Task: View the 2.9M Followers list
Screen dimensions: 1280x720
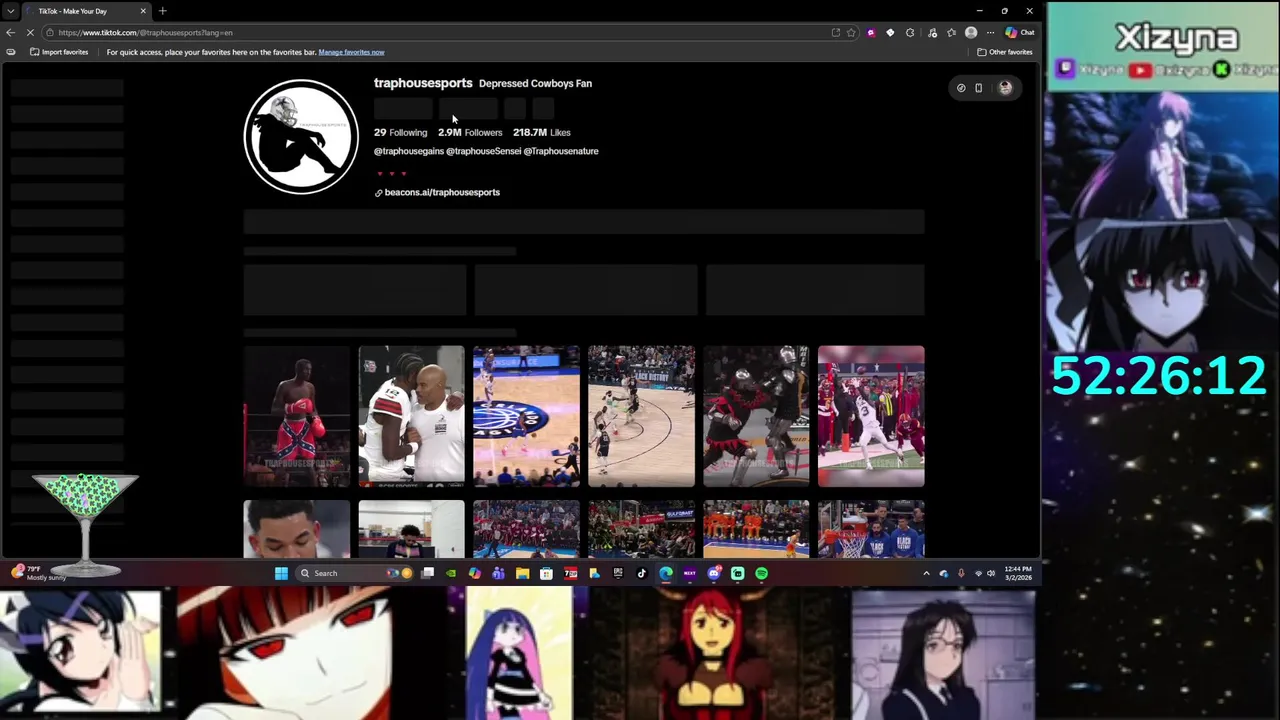Action: (470, 132)
